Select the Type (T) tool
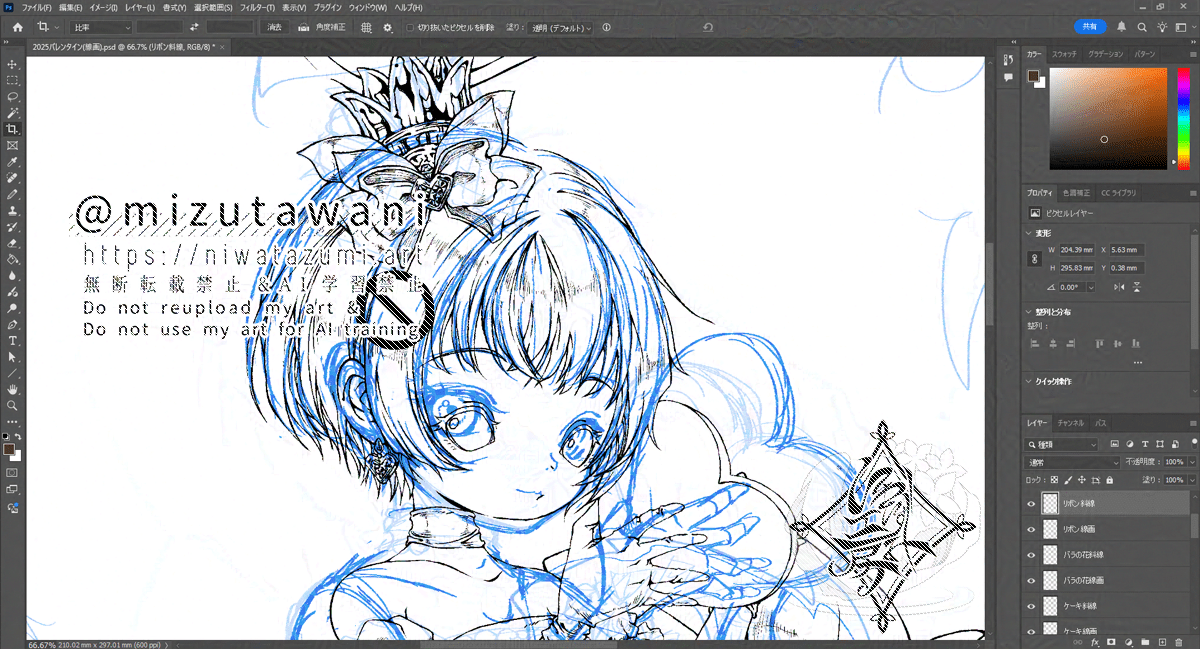This screenshot has height=649, width=1200. pyautogui.click(x=12, y=341)
